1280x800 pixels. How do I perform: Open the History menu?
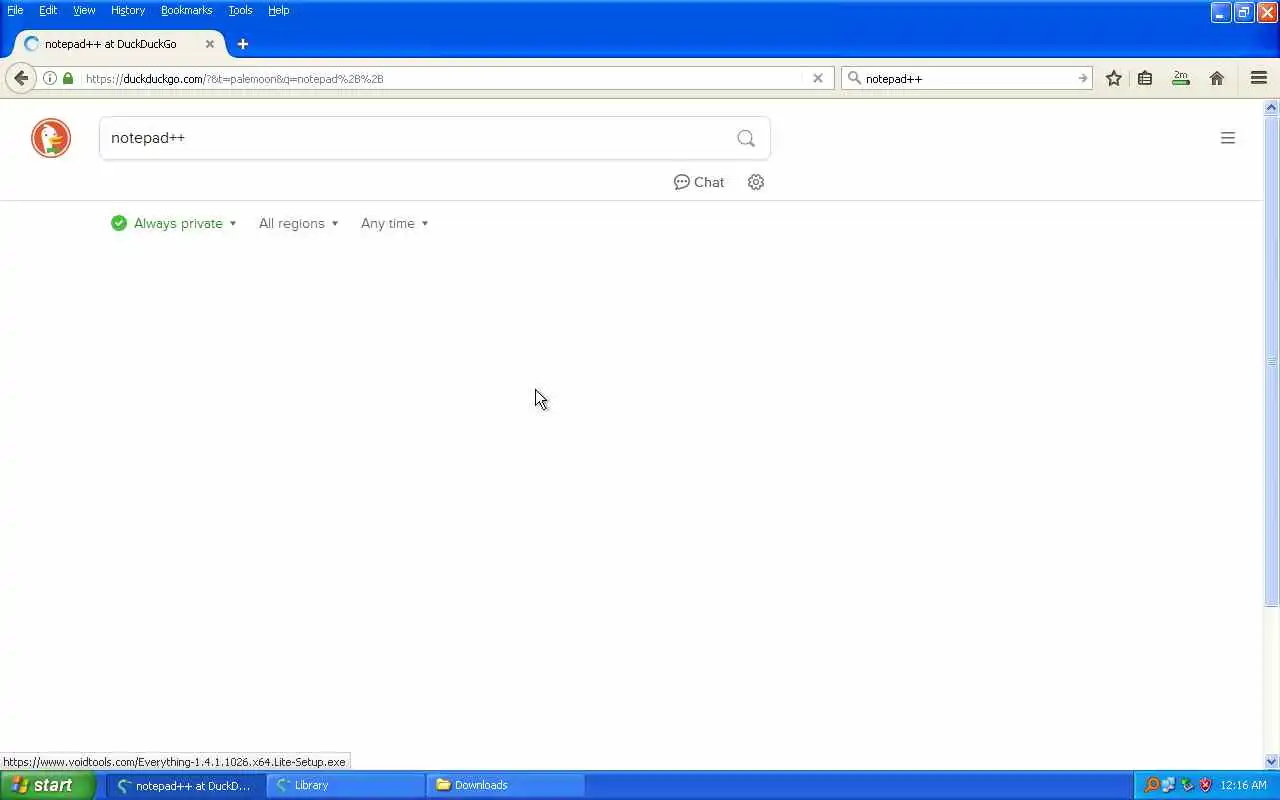pyautogui.click(x=128, y=10)
